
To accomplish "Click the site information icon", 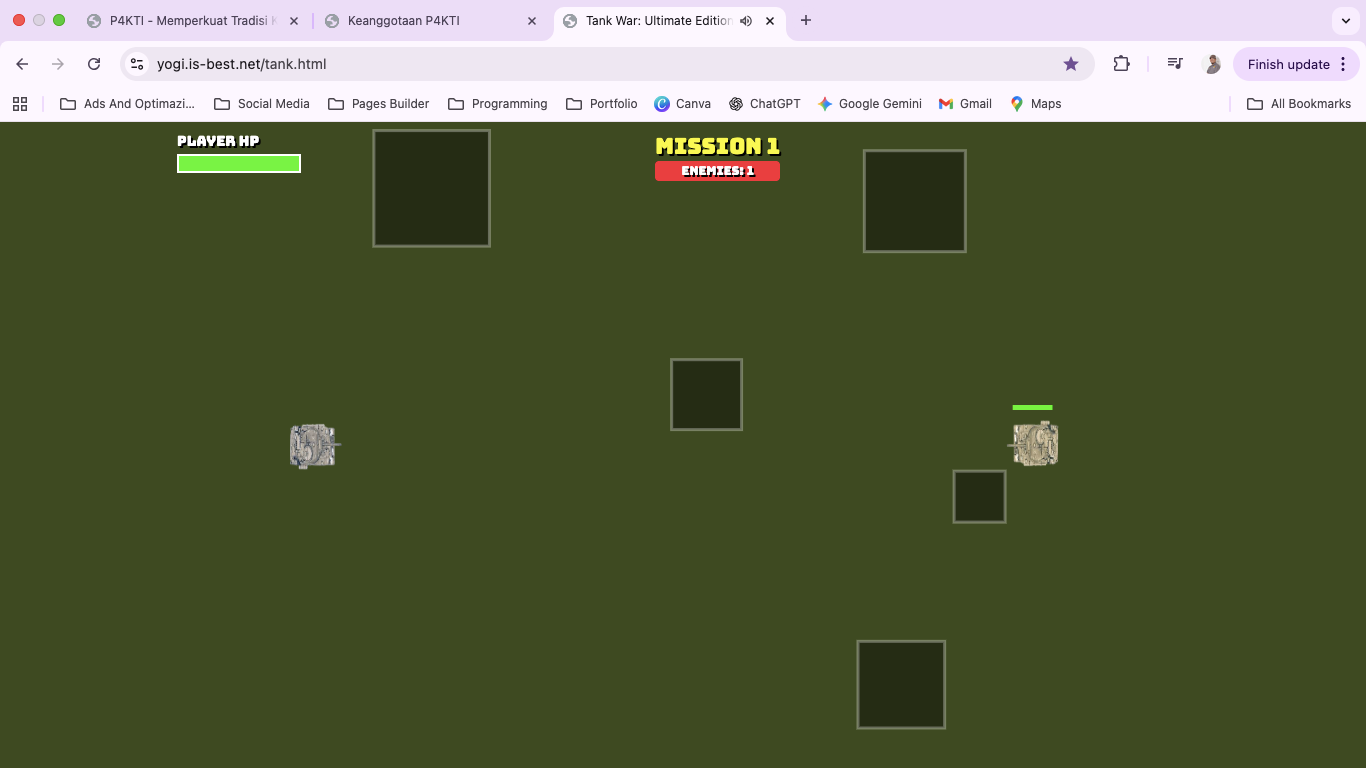I will [x=138, y=64].
